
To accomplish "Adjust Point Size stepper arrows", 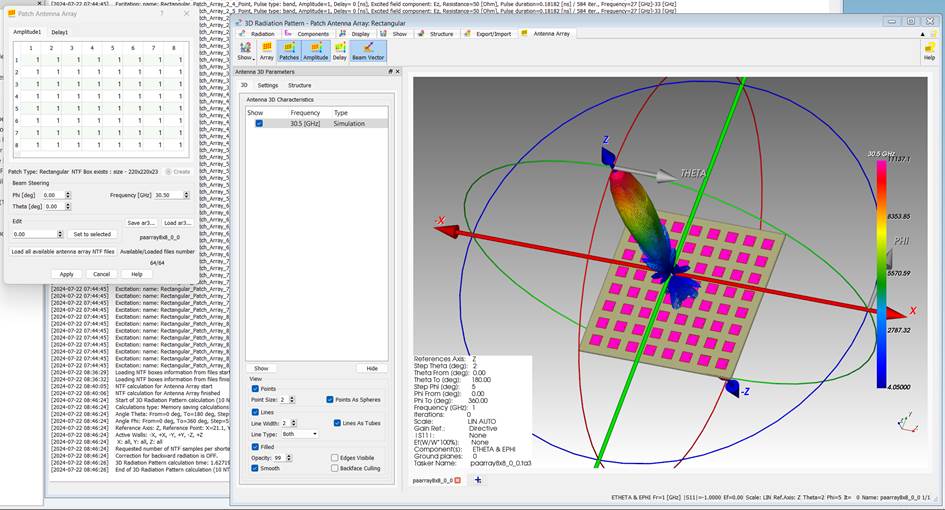I will tap(292, 400).
